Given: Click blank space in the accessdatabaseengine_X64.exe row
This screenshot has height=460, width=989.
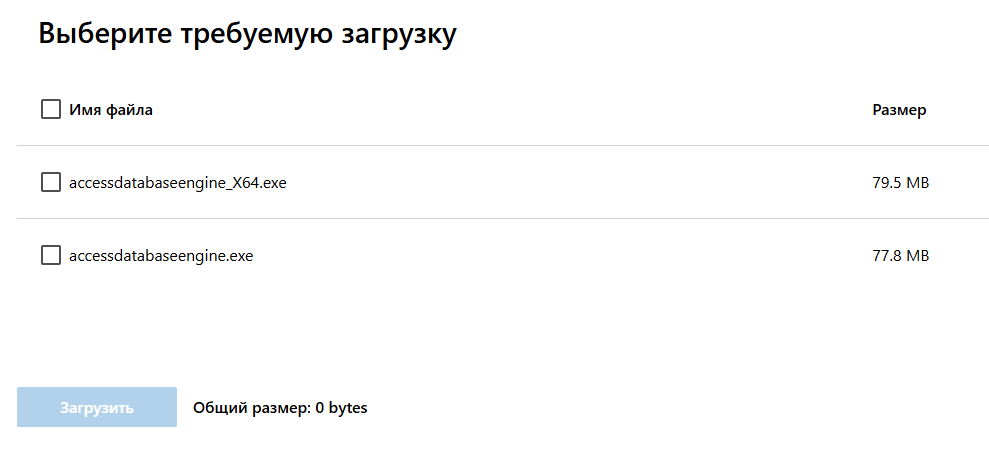Looking at the screenshot, I should [580, 183].
